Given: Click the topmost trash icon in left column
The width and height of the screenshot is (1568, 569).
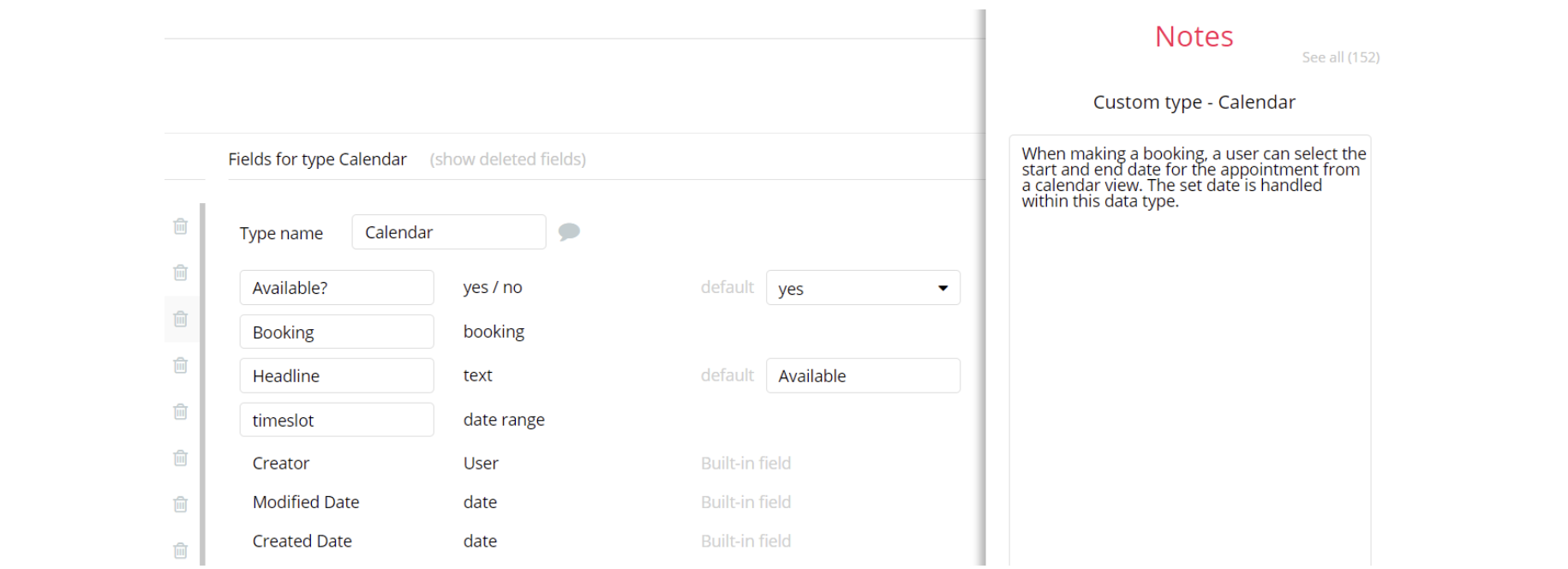Looking at the screenshot, I should [180, 226].
